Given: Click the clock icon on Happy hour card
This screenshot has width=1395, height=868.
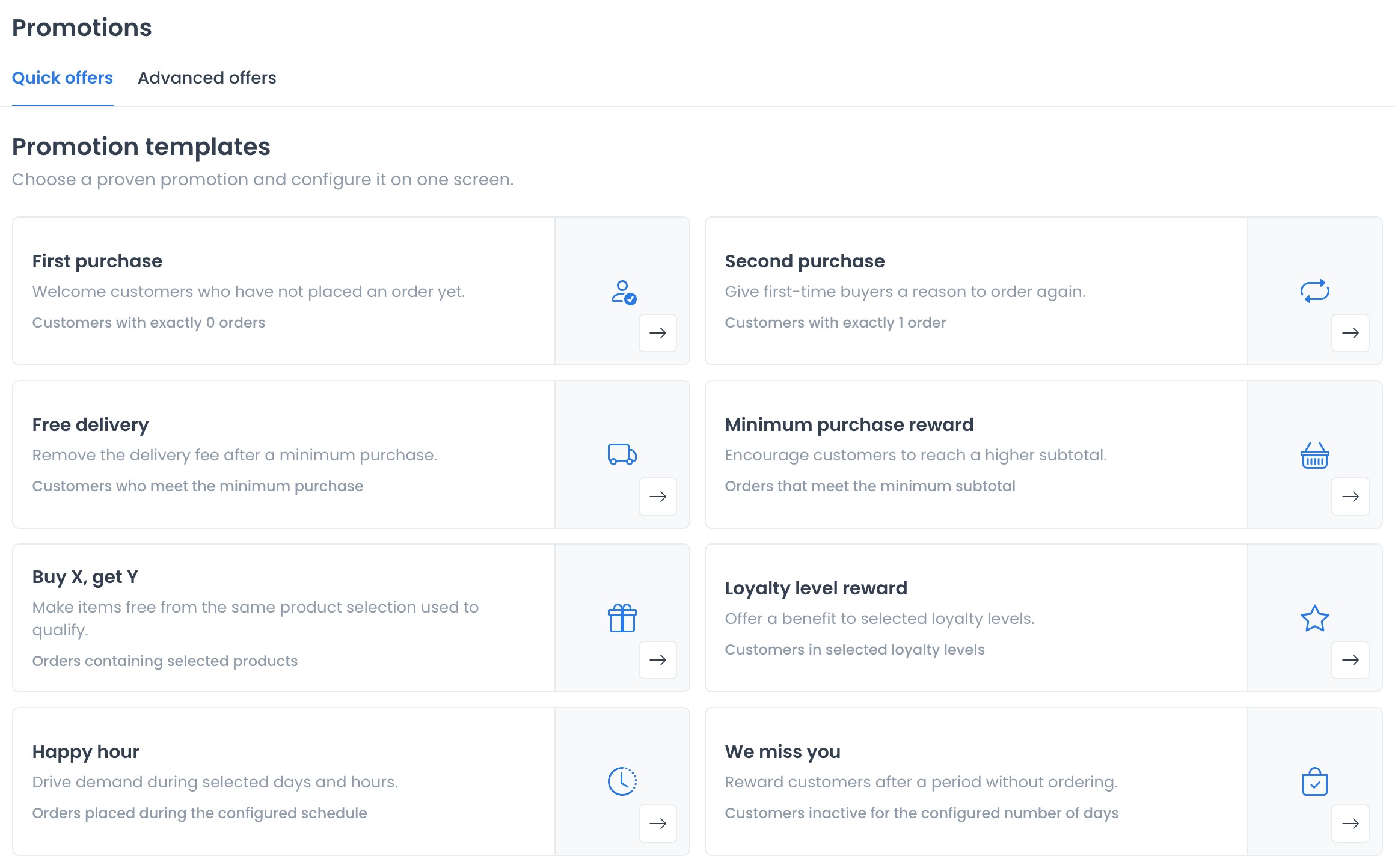Looking at the screenshot, I should click(x=622, y=781).
